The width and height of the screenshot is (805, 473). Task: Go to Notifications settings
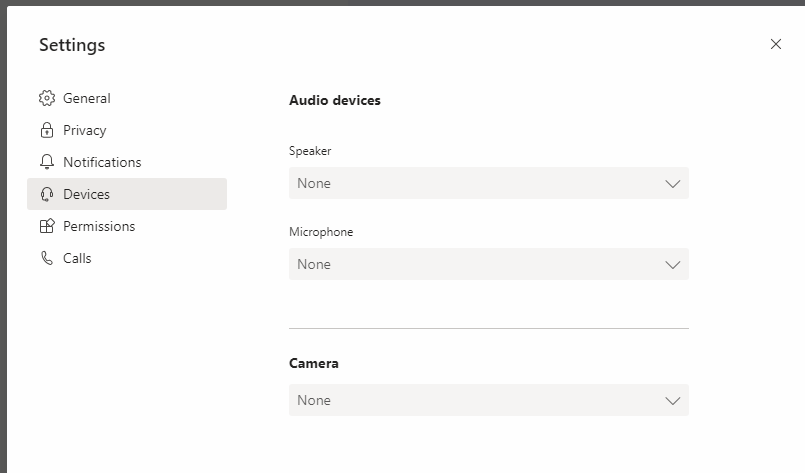(102, 162)
